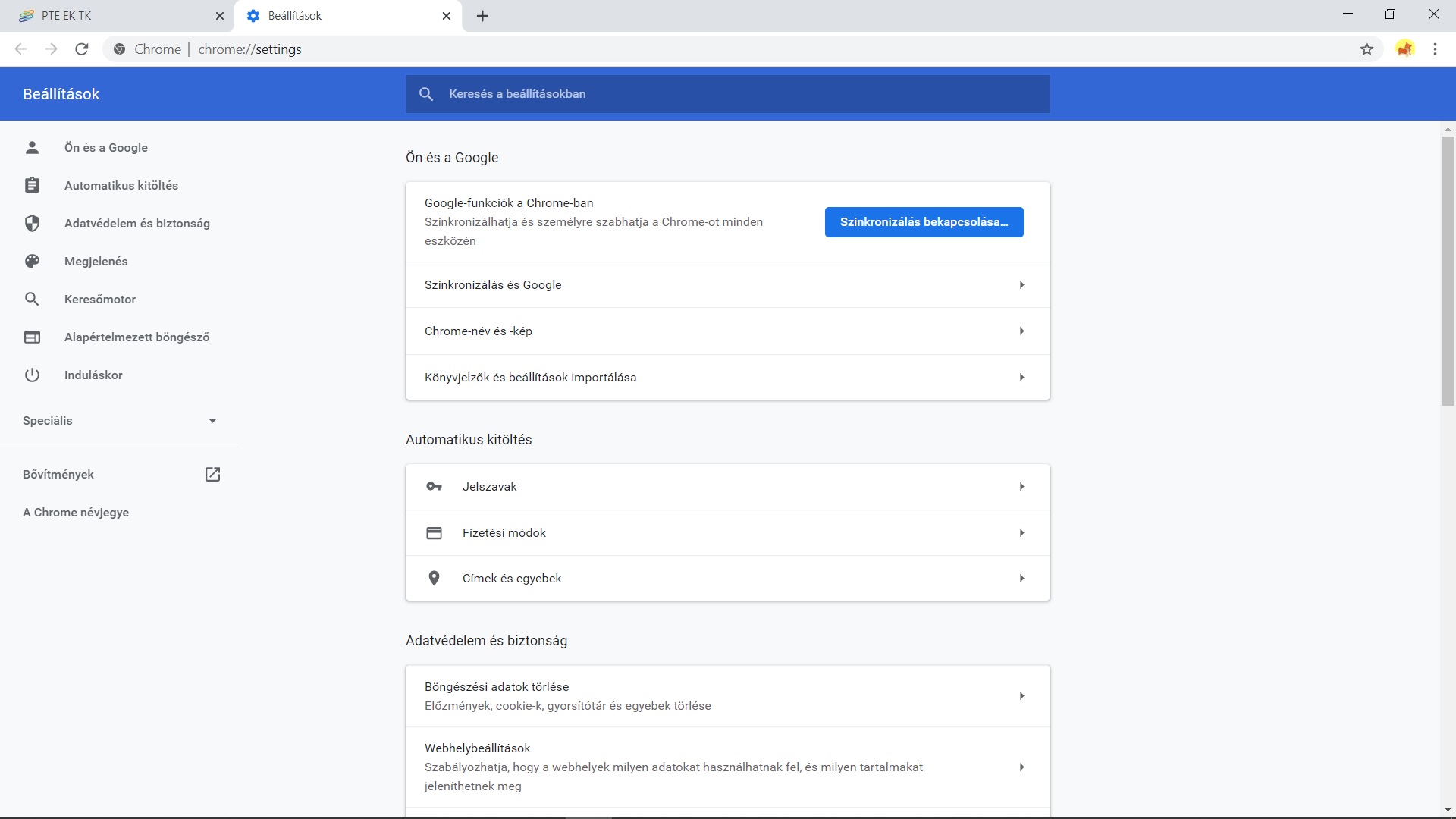Click the search icon in the settings search bar
Screen dimensions: 1456x819
[426, 94]
